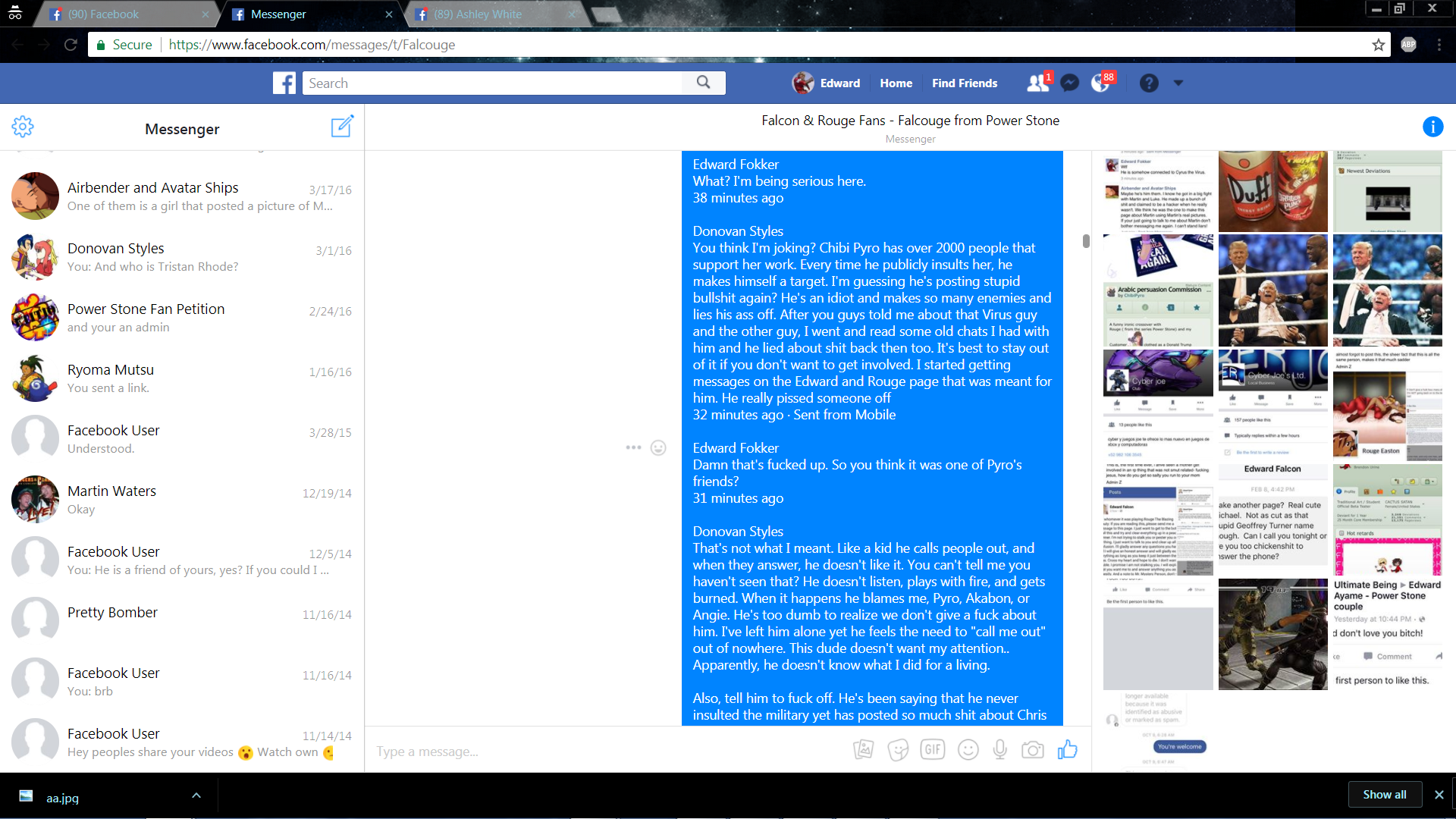
Task: Open Find Friends page
Action: (965, 83)
